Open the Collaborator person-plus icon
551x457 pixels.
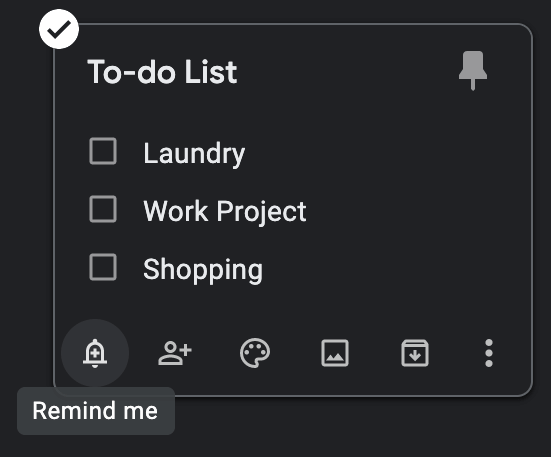175,353
